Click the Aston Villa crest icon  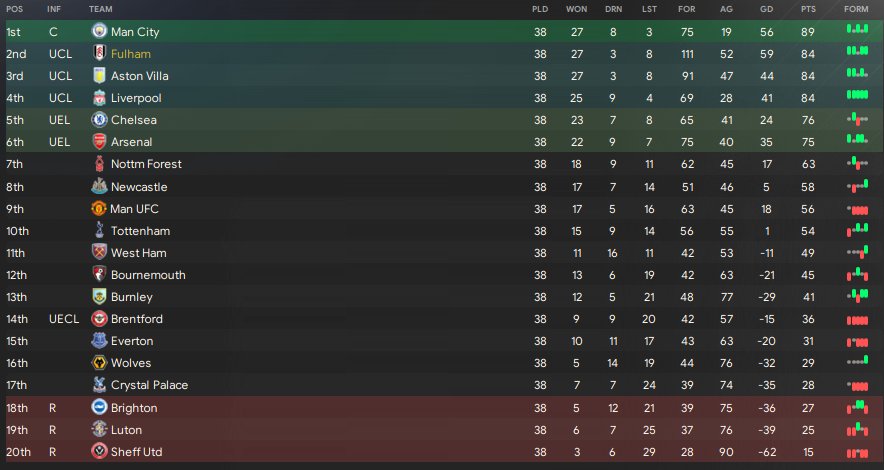click(x=98, y=76)
